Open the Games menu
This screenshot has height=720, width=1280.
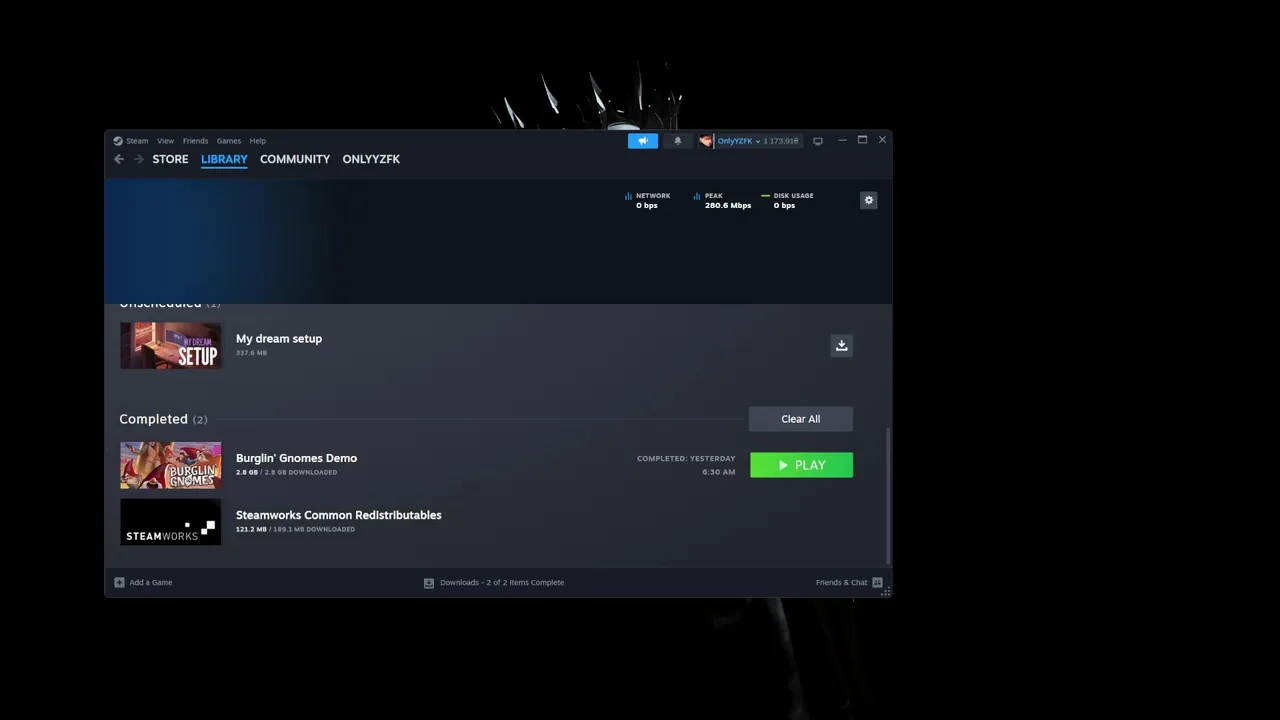229,141
